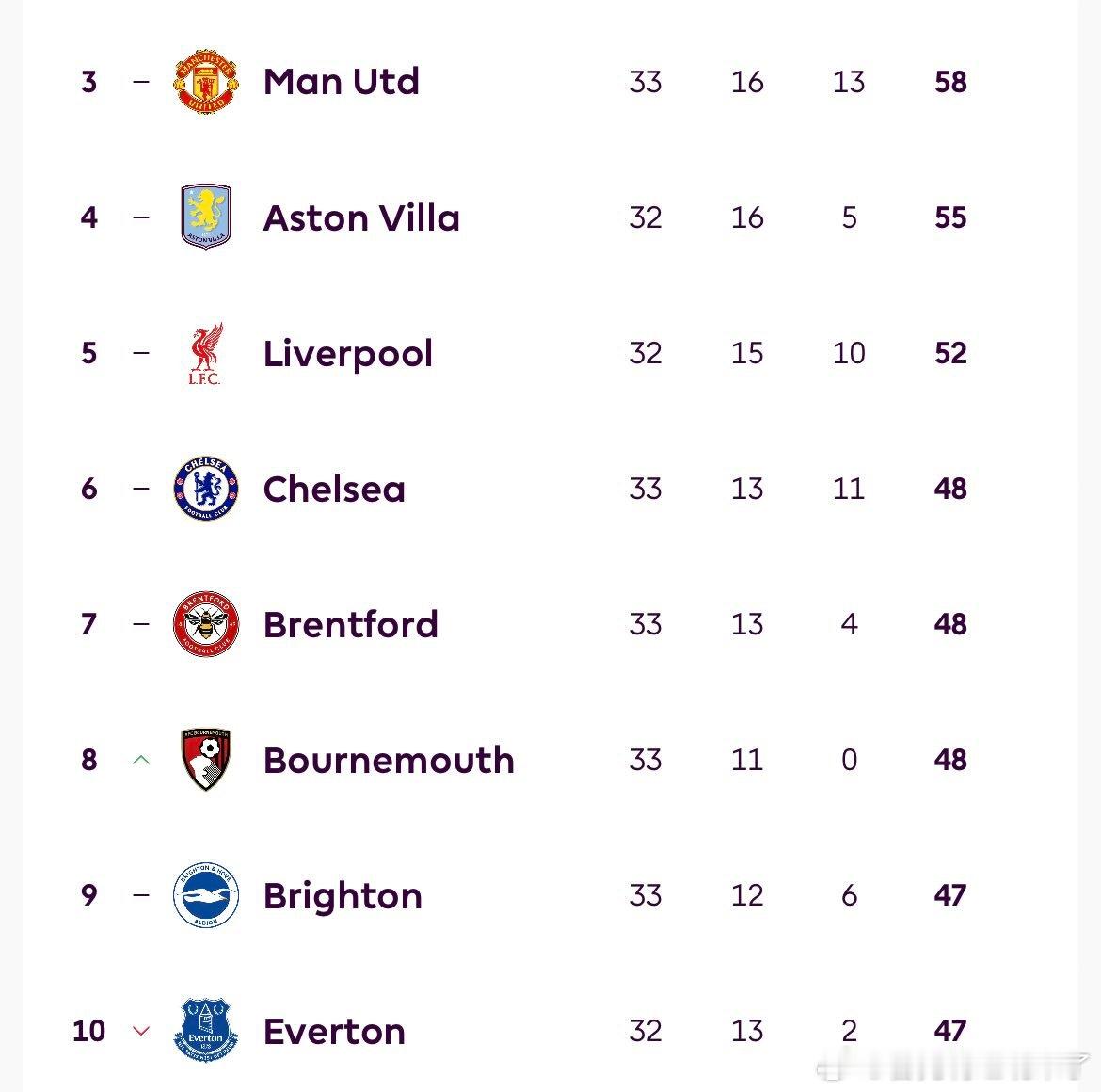Click the Everton club crest
The height and width of the screenshot is (1092, 1101).
[206, 1031]
